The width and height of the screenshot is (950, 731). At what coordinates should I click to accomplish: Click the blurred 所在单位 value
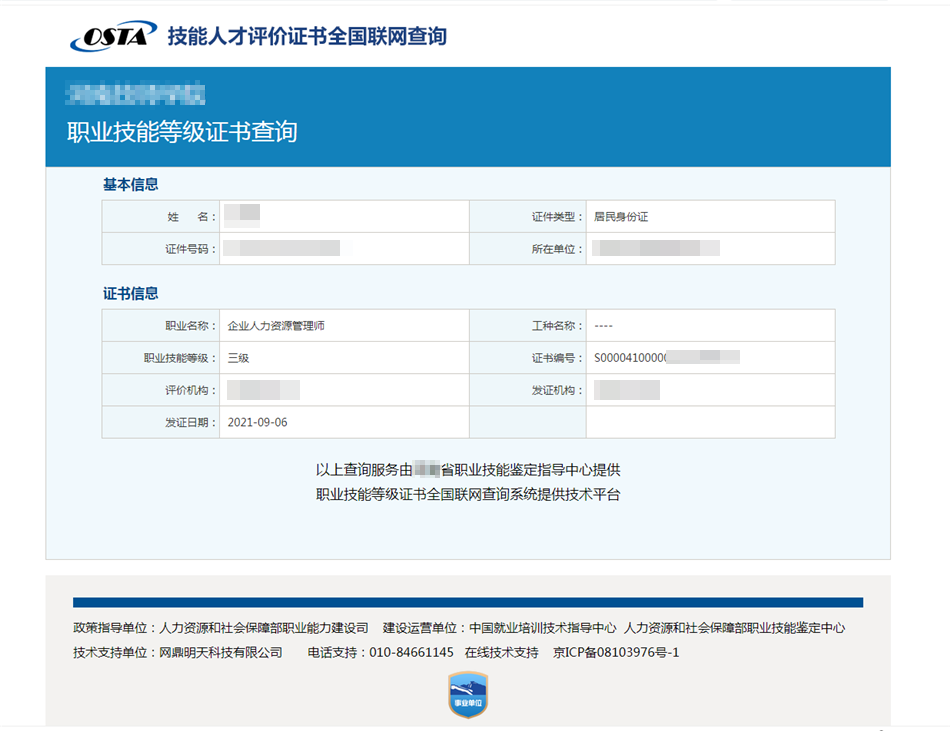tap(655, 249)
